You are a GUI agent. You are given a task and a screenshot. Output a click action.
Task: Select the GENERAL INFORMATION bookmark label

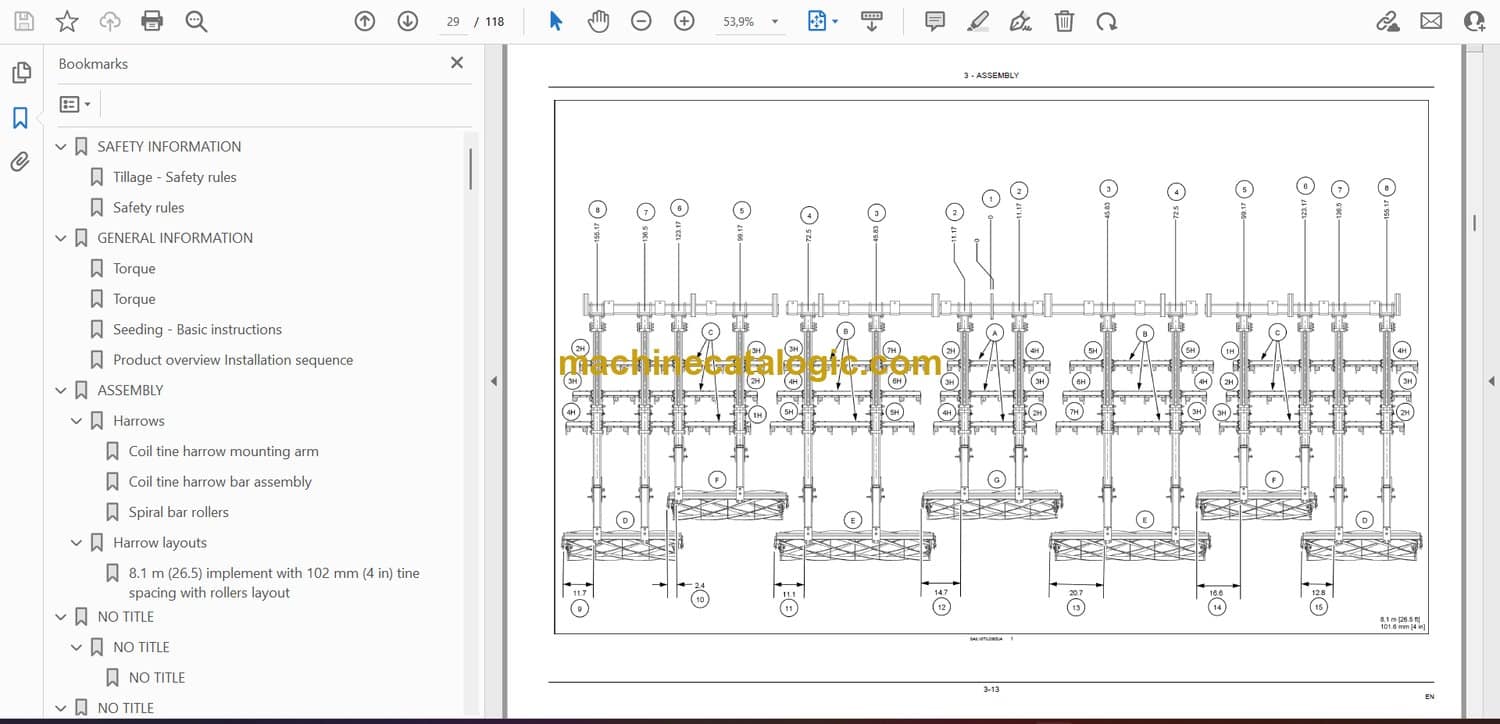175,238
